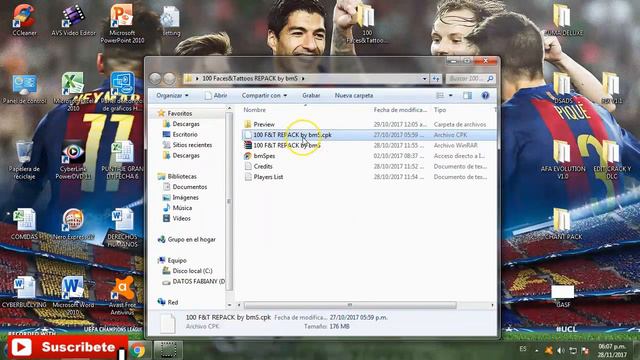Open AVS Video Editor desktop icon
This screenshot has height=360, width=640.
tap(73, 19)
